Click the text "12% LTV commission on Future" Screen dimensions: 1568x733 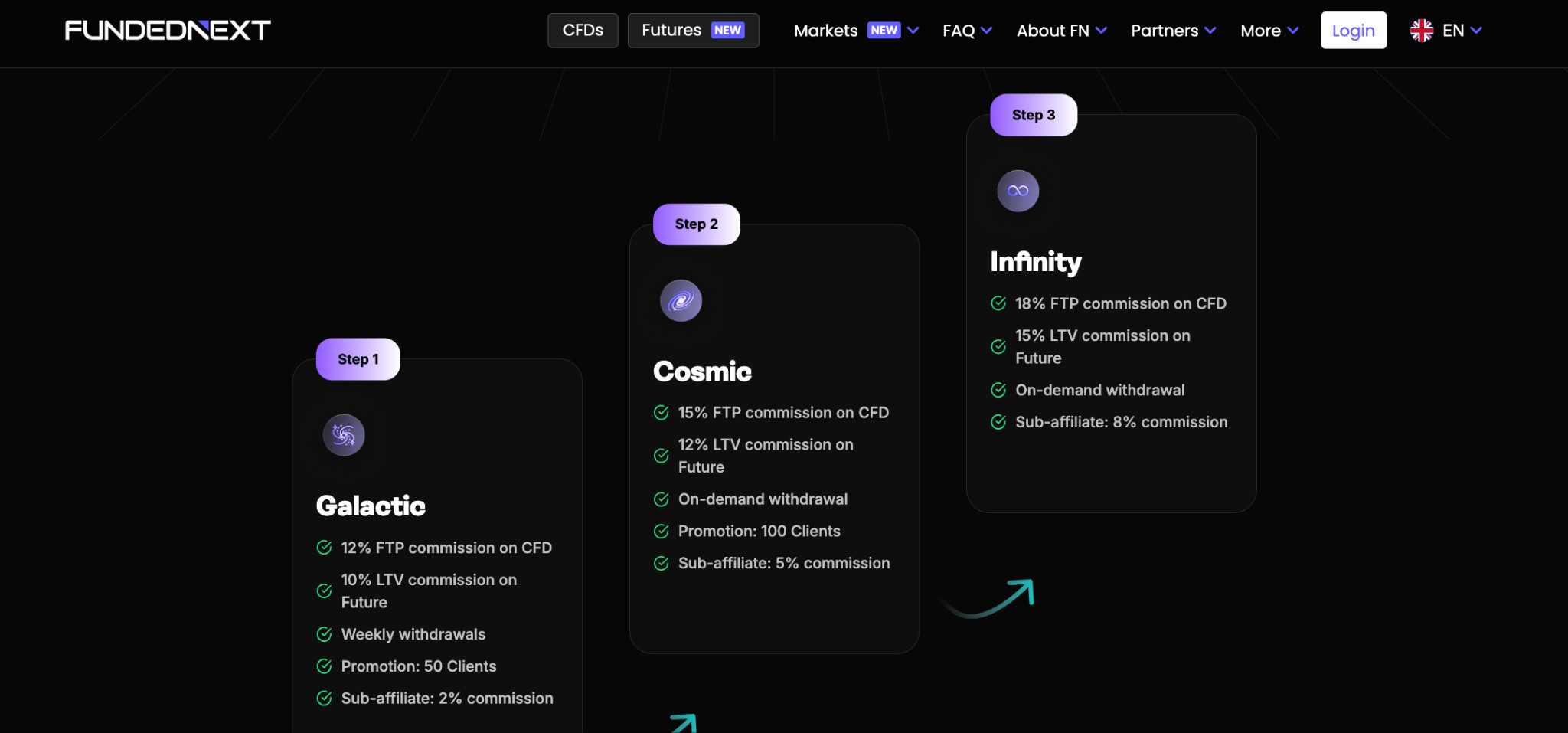point(766,456)
